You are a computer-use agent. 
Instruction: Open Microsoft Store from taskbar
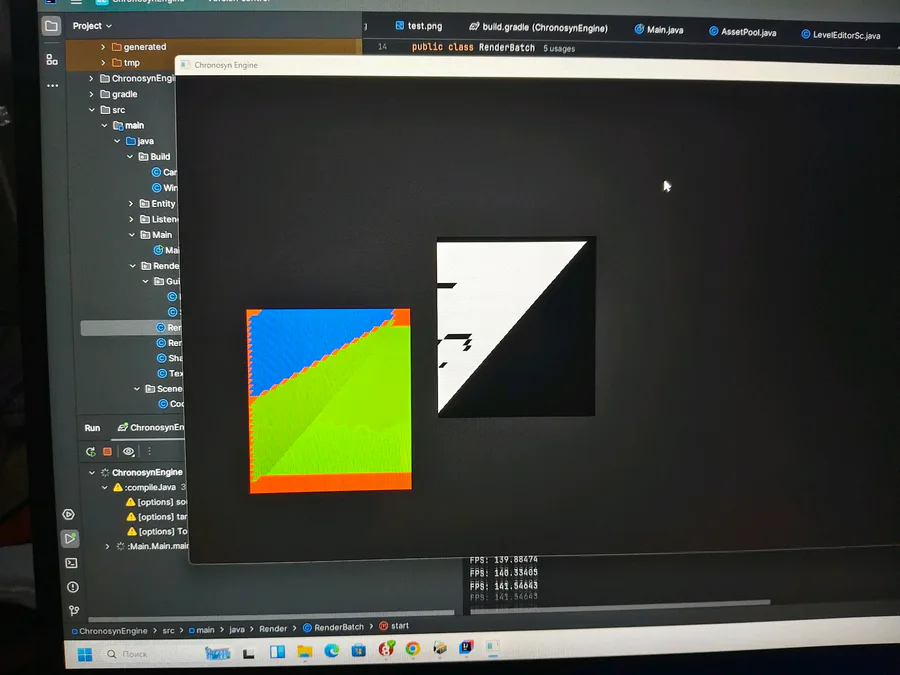pos(359,650)
